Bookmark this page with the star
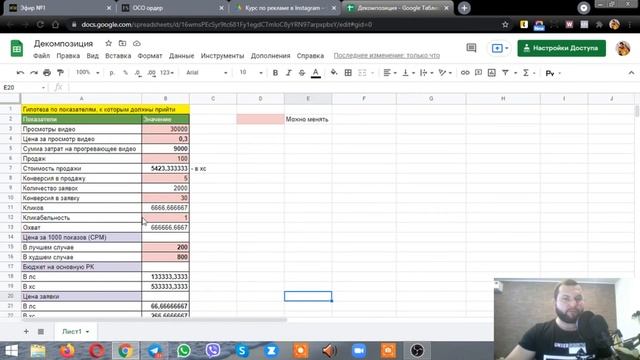 click(505, 24)
